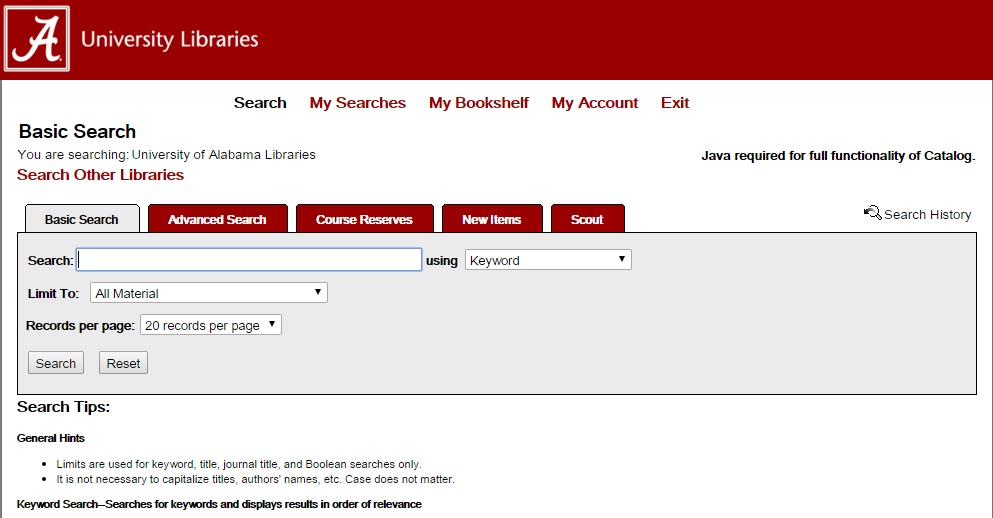Go to My Bookshelf

[x=479, y=103]
